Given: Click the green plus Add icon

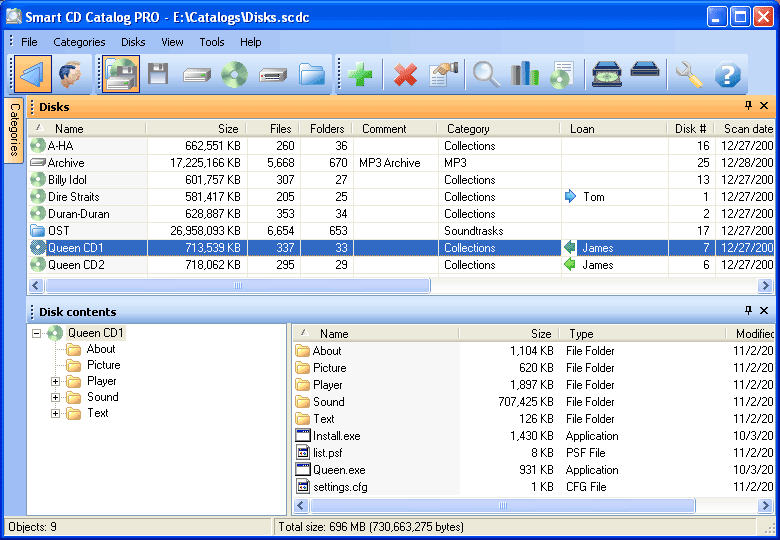Looking at the screenshot, I should [361, 74].
